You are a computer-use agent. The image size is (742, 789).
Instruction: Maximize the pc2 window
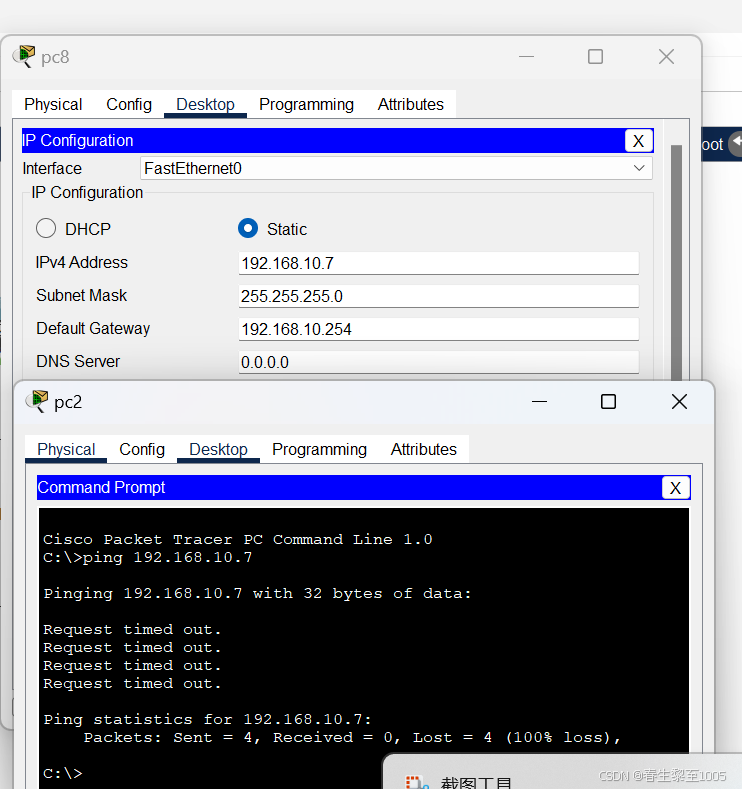pos(609,402)
